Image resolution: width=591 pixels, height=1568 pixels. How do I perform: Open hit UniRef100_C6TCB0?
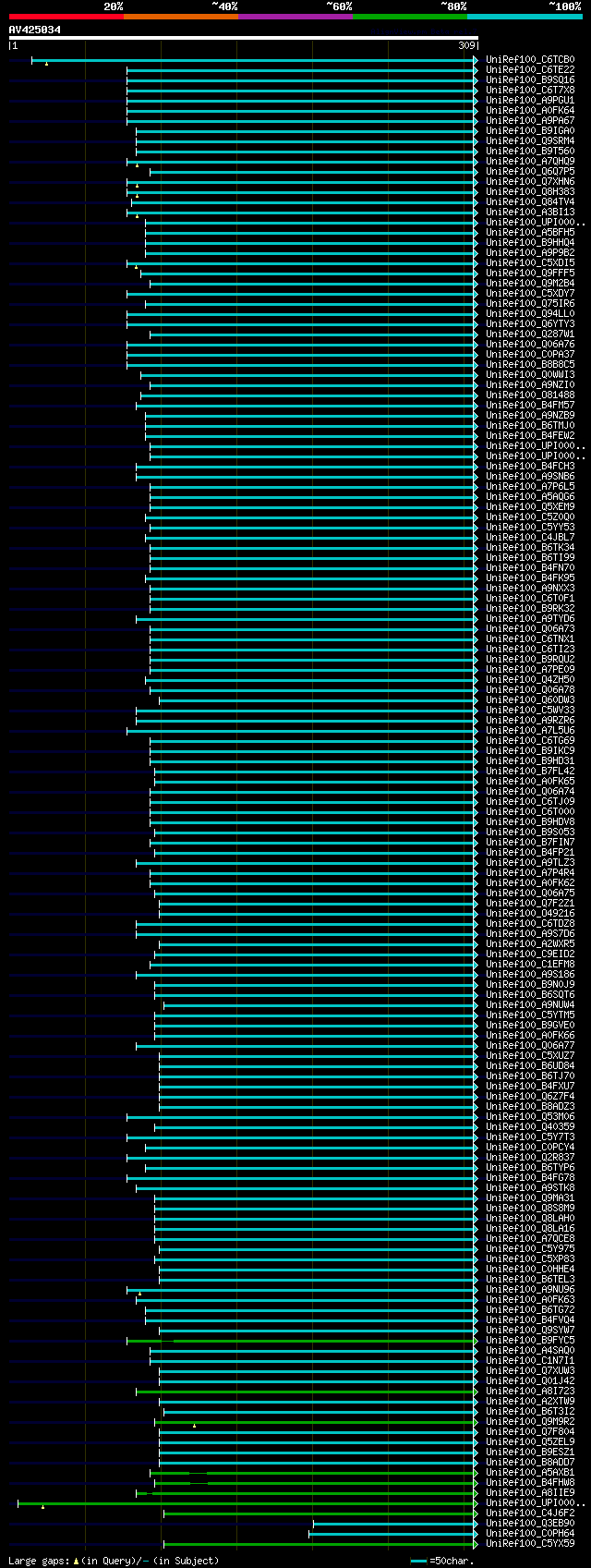(x=530, y=60)
